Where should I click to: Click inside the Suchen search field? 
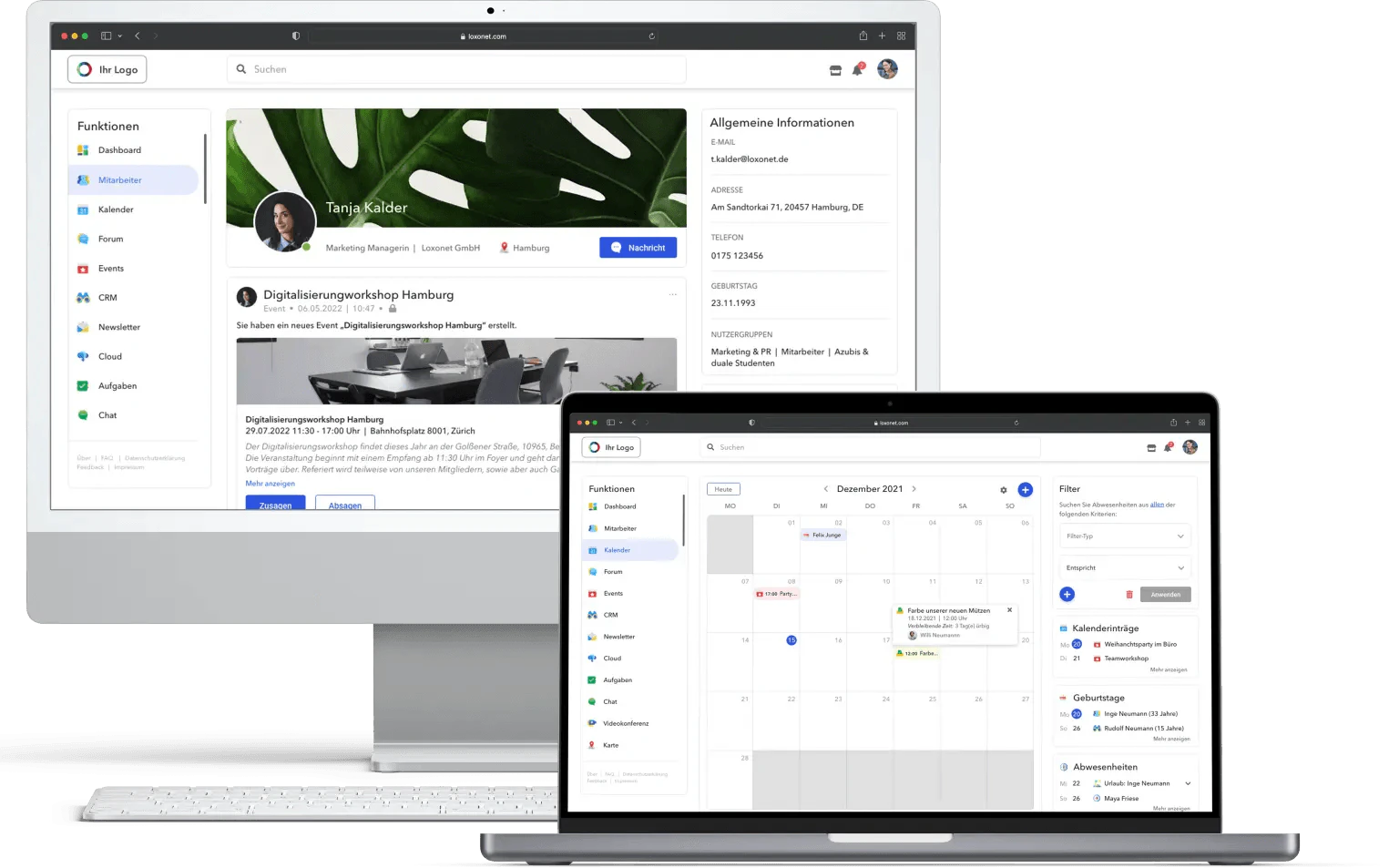pyautogui.click(x=455, y=69)
